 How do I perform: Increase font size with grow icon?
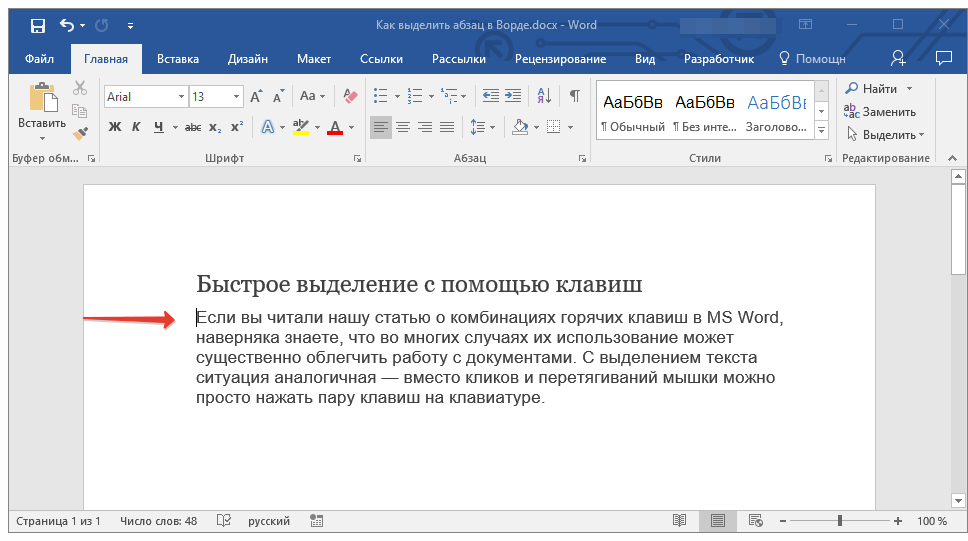pyautogui.click(x=256, y=97)
